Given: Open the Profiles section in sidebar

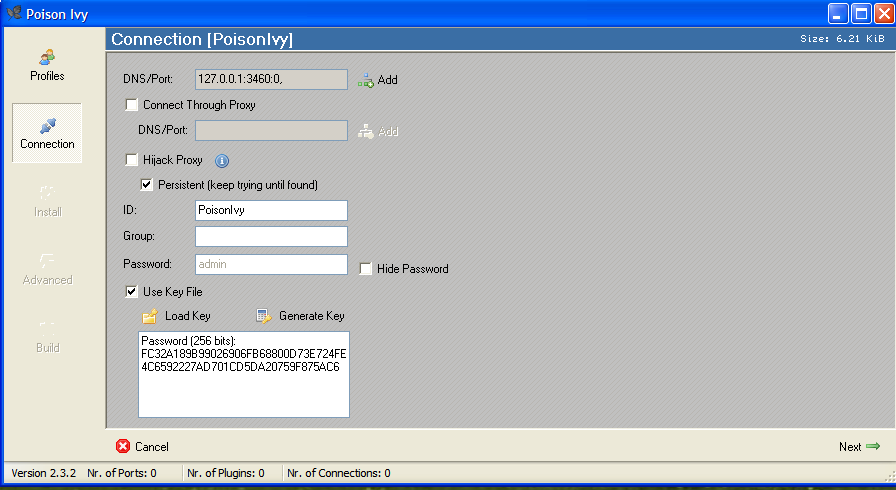Looking at the screenshot, I should point(47,64).
